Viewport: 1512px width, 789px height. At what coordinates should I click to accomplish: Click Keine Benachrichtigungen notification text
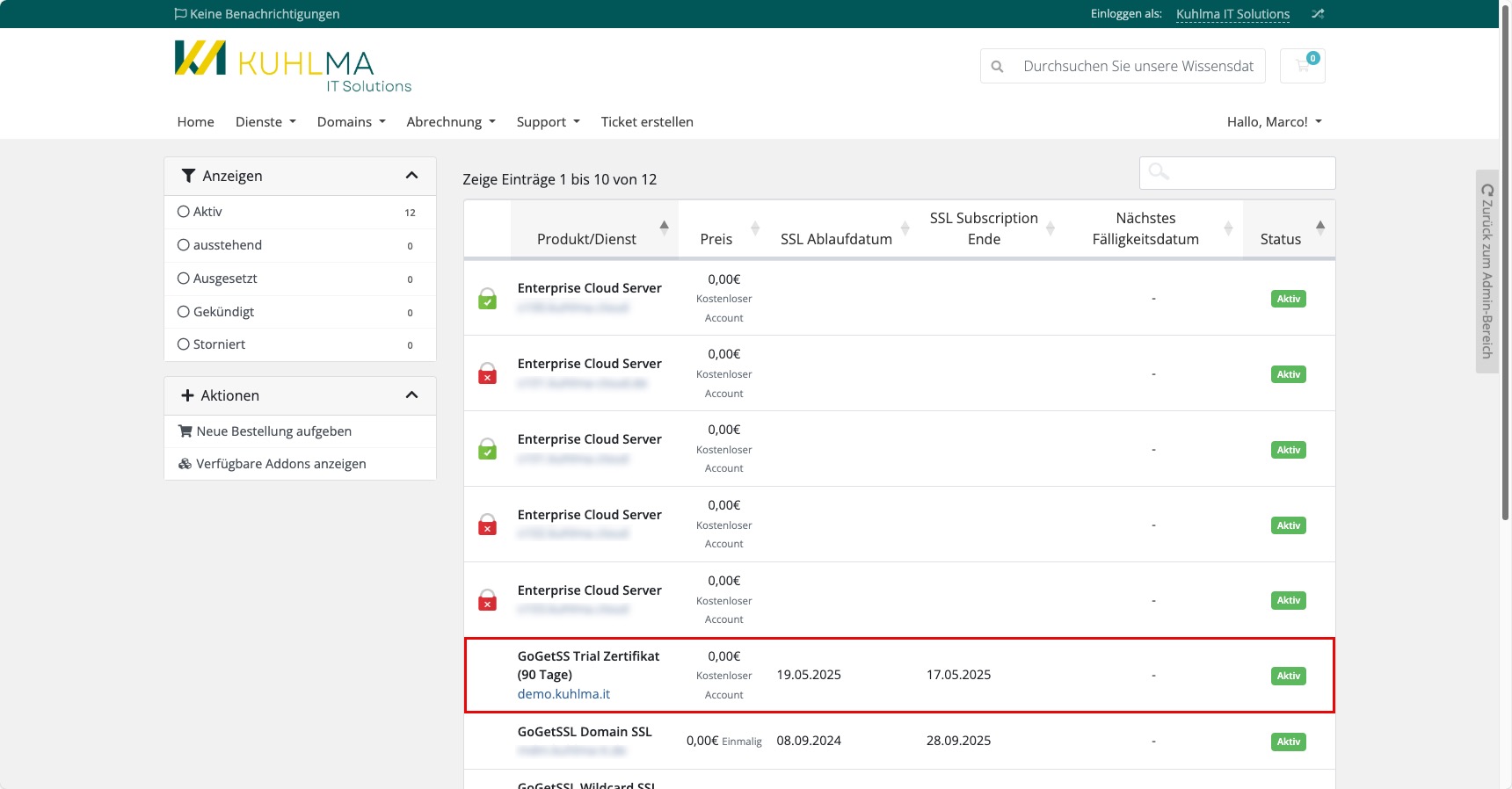pos(265,14)
